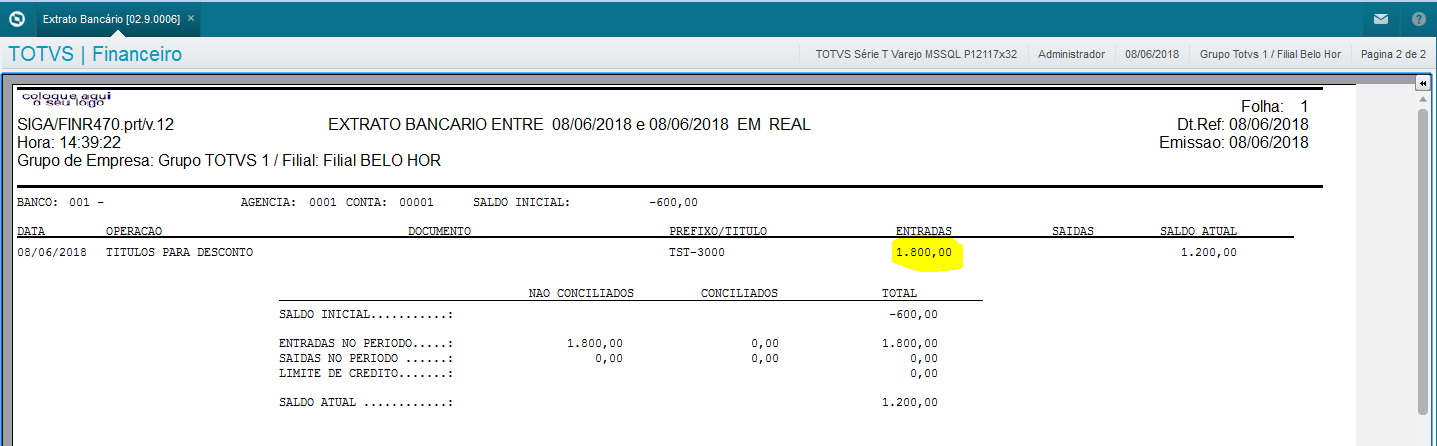Click the 08/06/2018 date in the header bar
Viewport: 1437px width, 446px height.
pyautogui.click(x=1152, y=54)
